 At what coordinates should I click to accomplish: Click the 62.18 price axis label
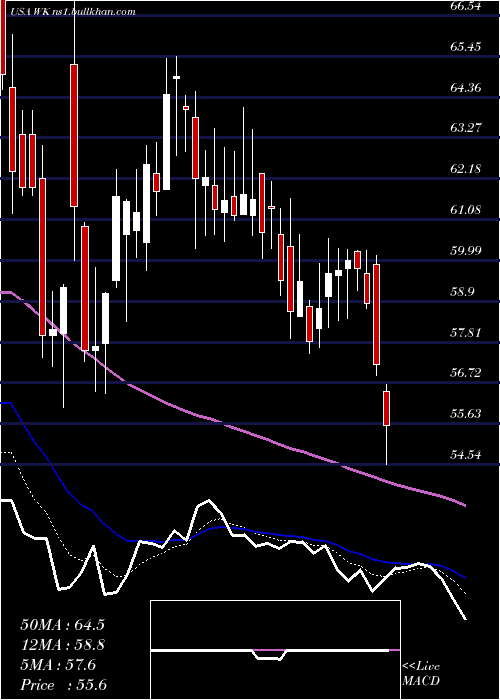click(x=467, y=169)
